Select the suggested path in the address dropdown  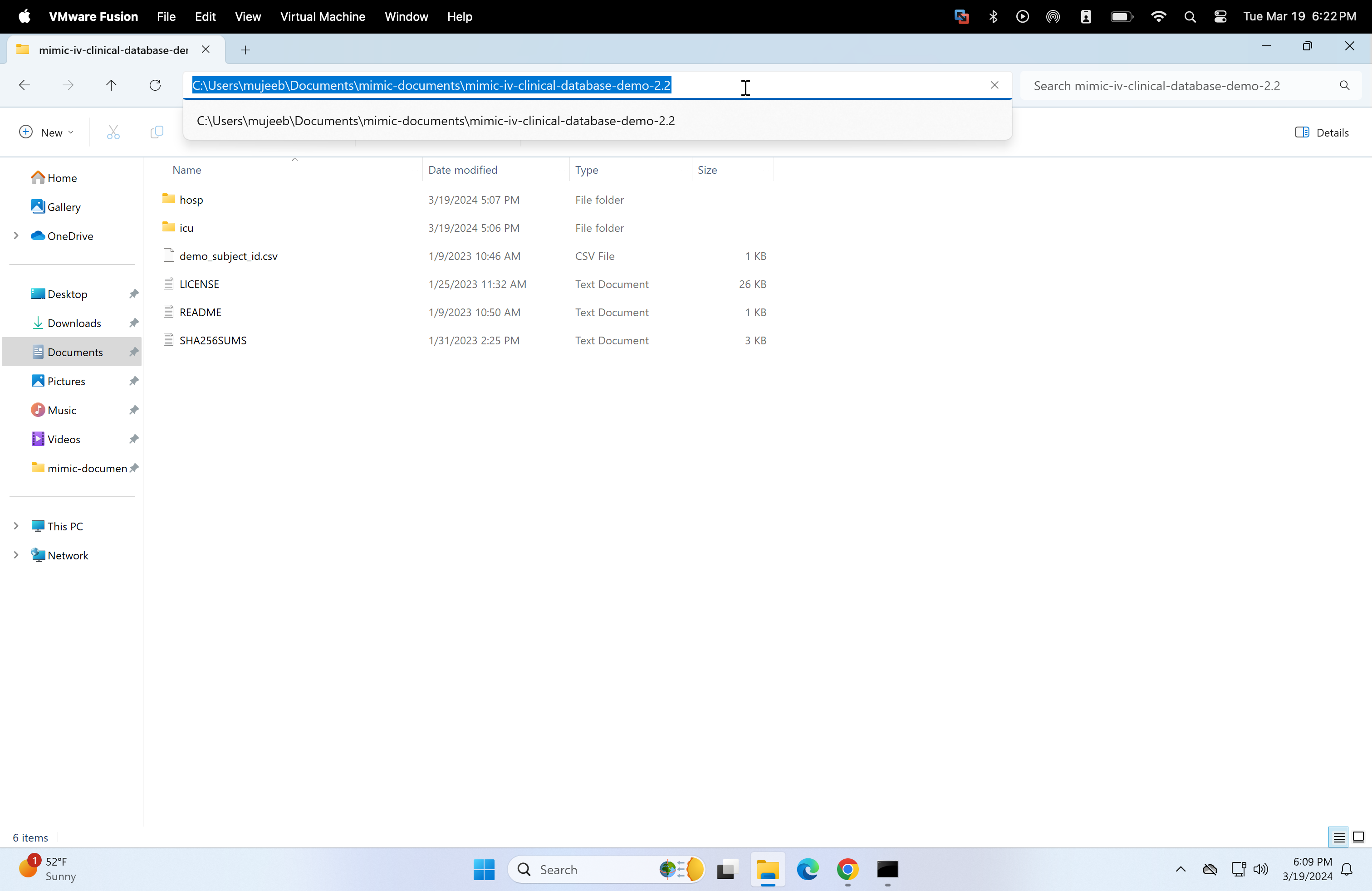(x=435, y=121)
